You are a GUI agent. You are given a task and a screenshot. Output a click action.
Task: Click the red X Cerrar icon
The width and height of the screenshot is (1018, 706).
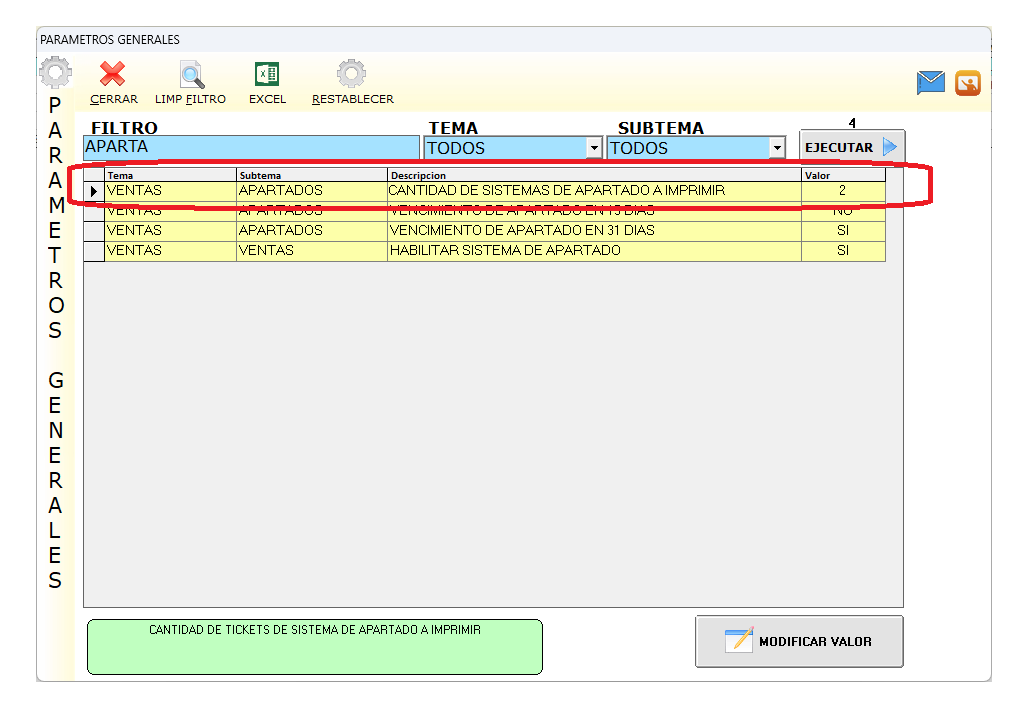click(x=112, y=75)
